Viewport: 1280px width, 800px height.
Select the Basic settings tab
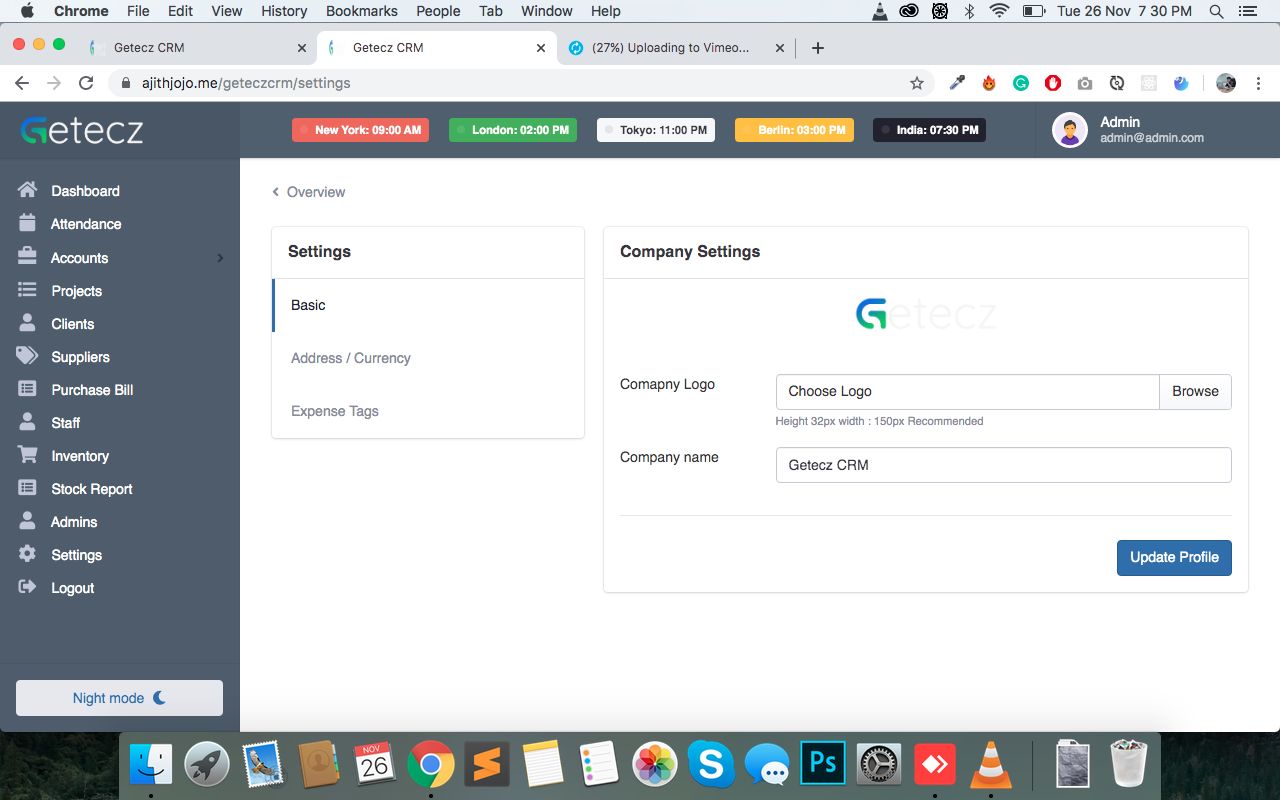pyautogui.click(x=428, y=305)
